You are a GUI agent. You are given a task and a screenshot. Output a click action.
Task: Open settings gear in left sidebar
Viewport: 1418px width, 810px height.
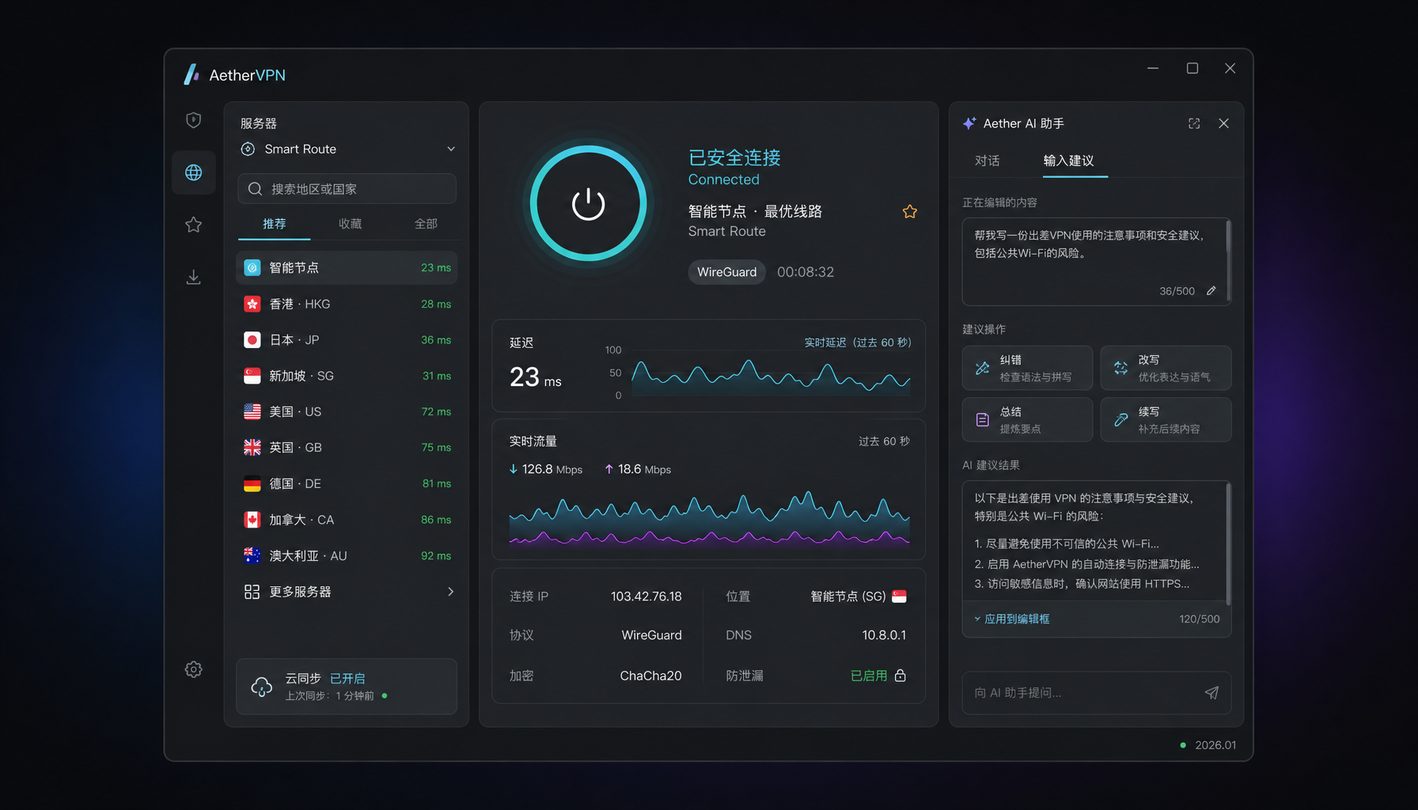[x=194, y=670]
